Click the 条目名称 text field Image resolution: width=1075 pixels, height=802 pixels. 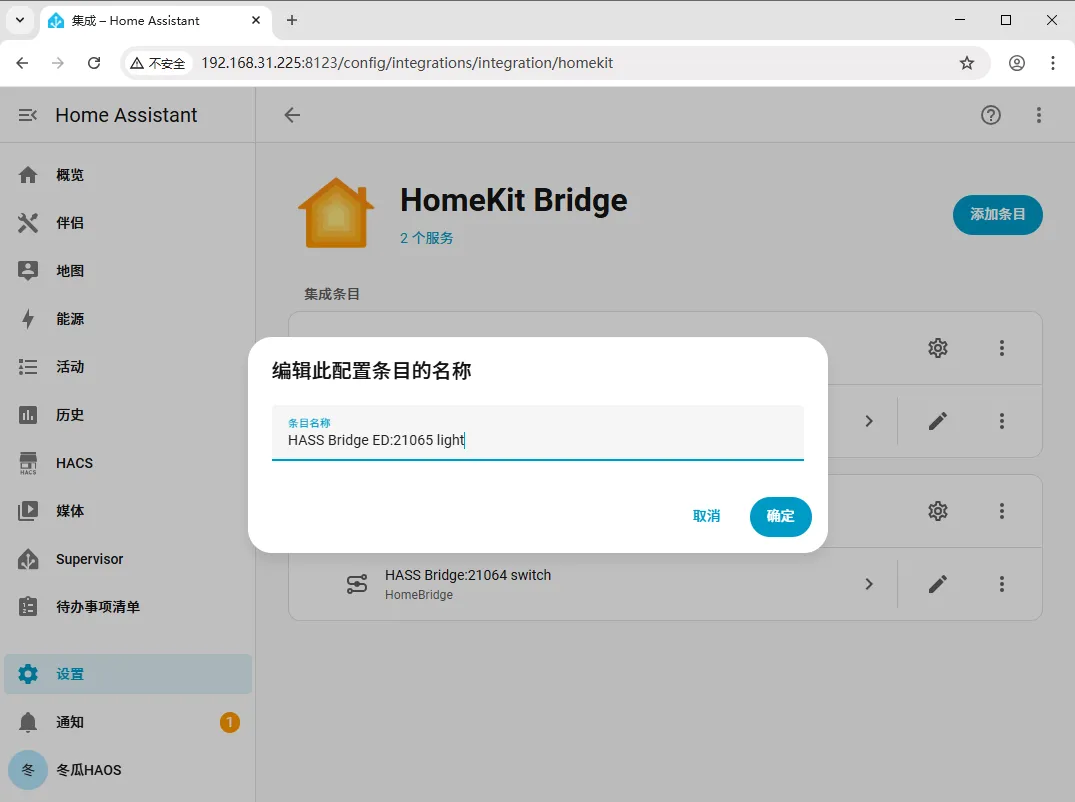click(x=538, y=433)
